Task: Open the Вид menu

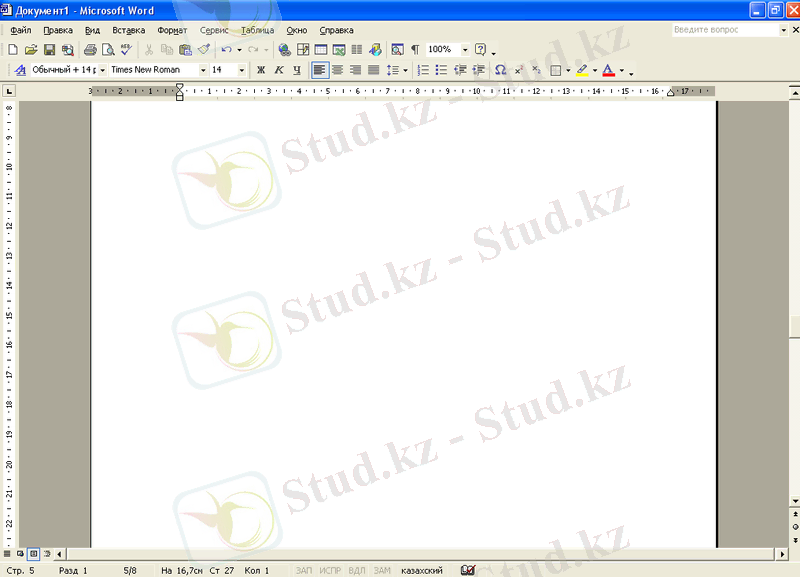Action: [92, 30]
